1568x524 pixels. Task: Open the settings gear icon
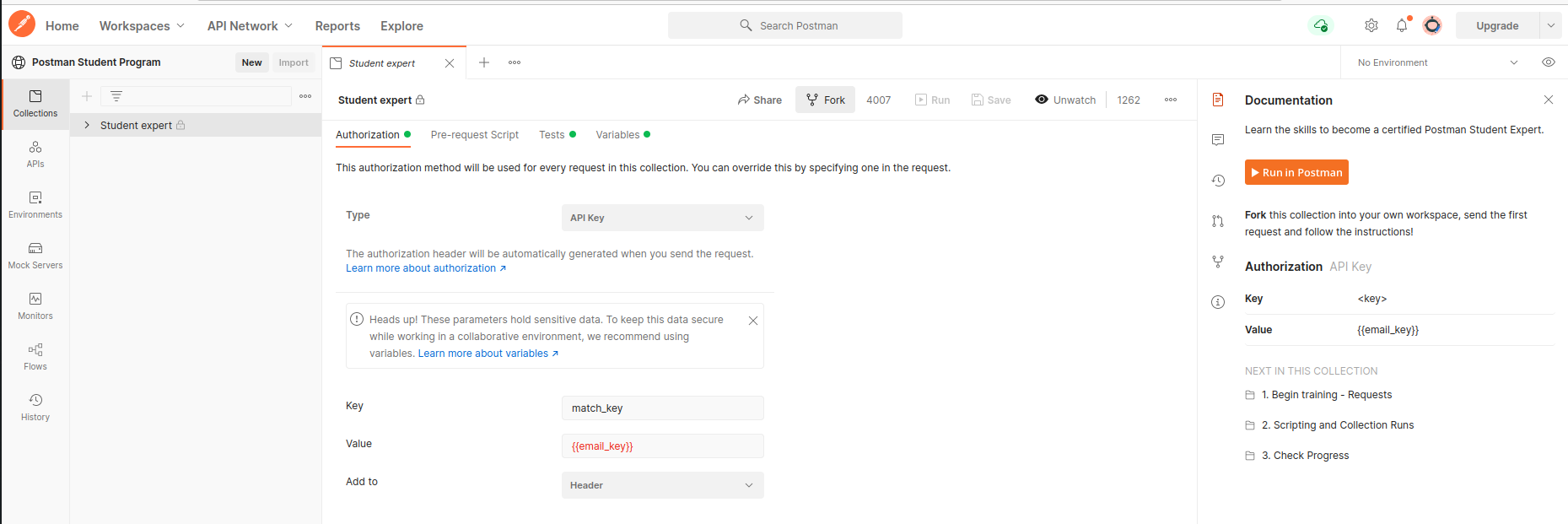[x=1371, y=25]
